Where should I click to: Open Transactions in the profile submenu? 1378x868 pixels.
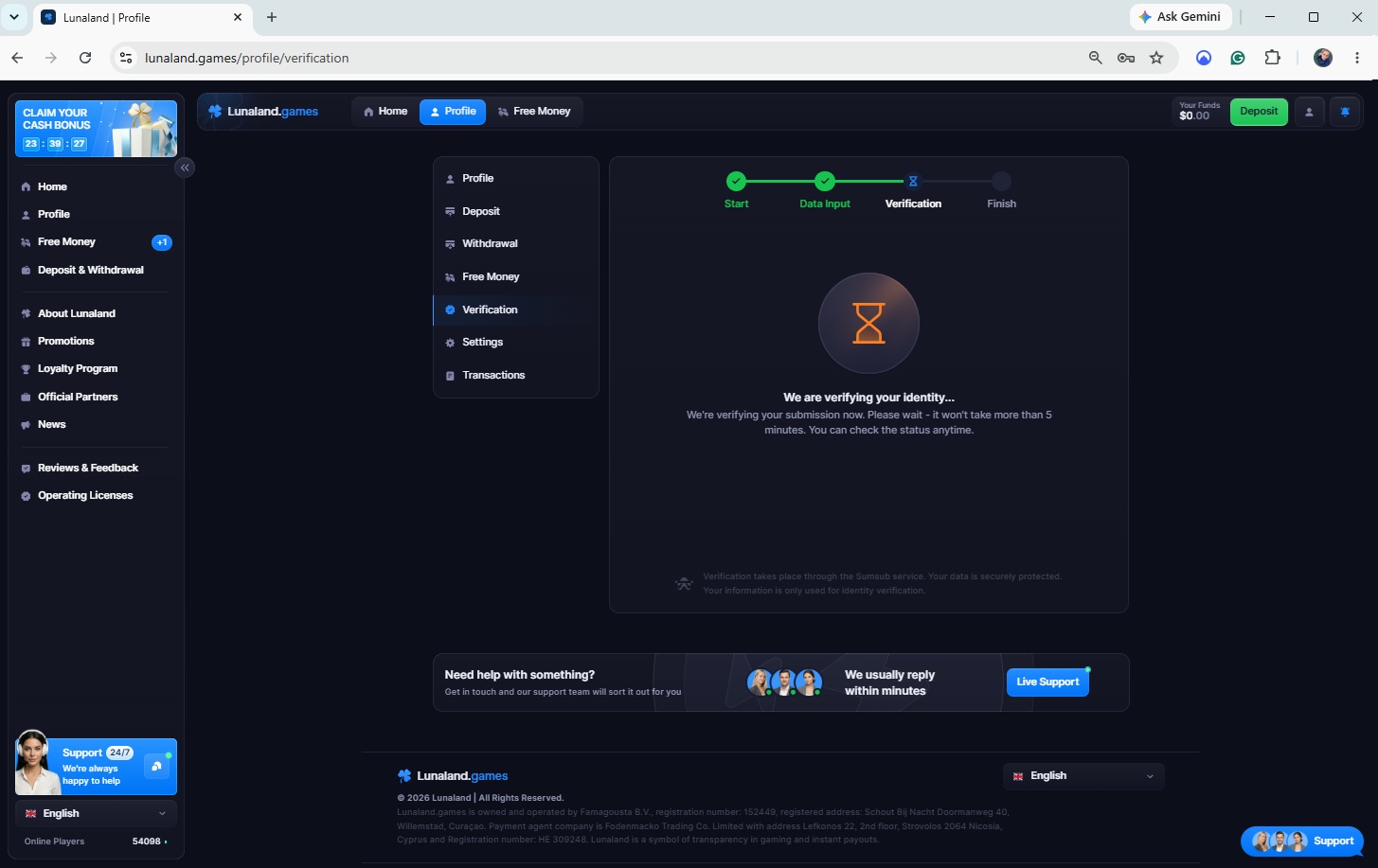[516, 375]
